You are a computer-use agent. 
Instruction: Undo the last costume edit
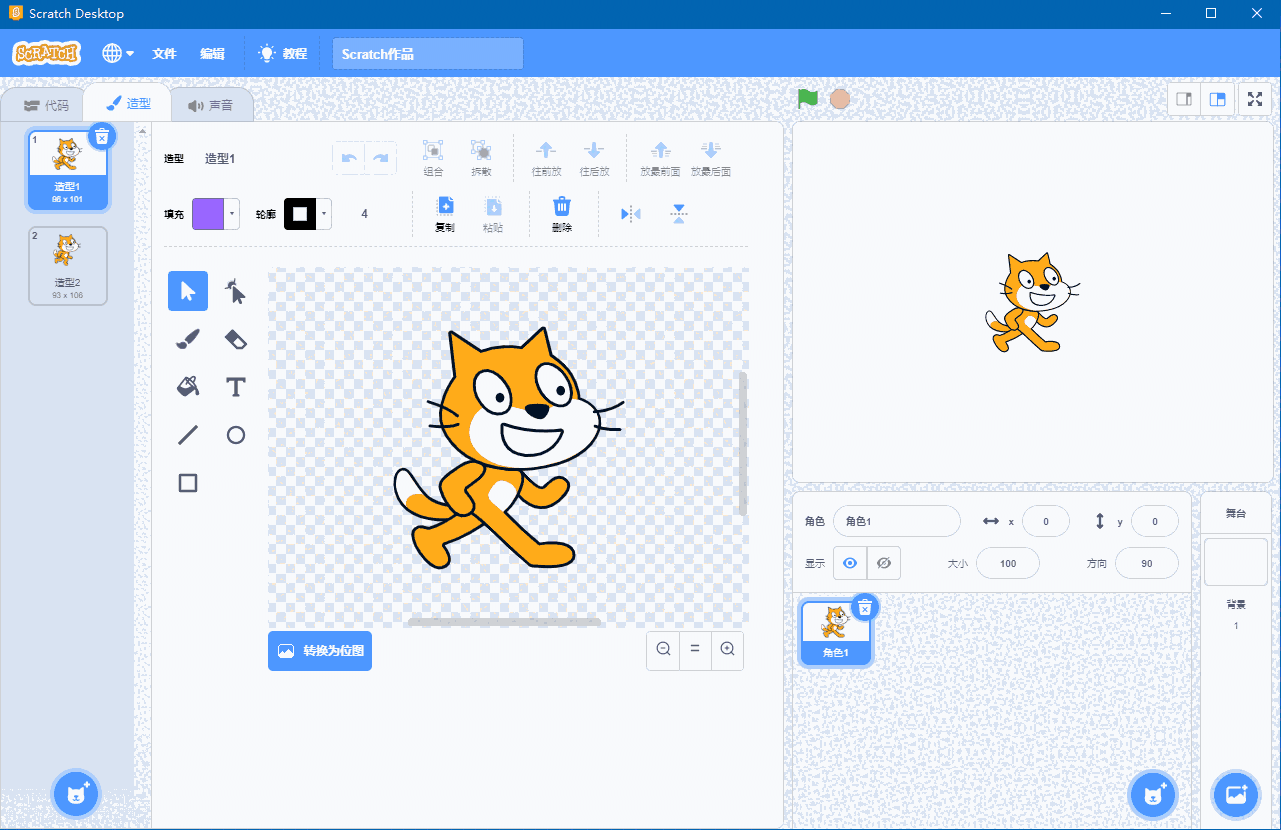(x=349, y=158)
